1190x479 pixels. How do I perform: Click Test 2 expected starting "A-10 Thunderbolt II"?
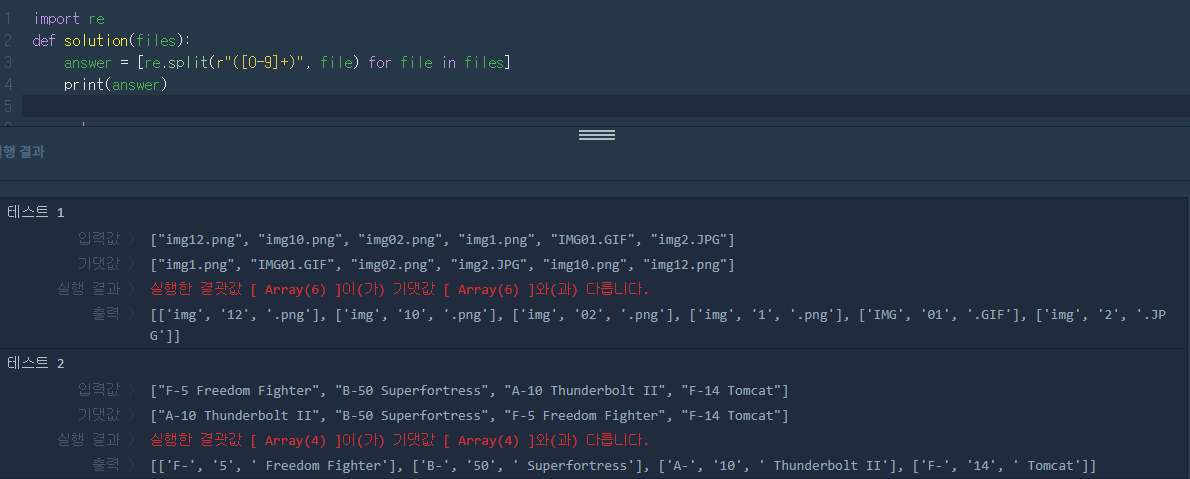pyautogui.click(x=469, y=416)
